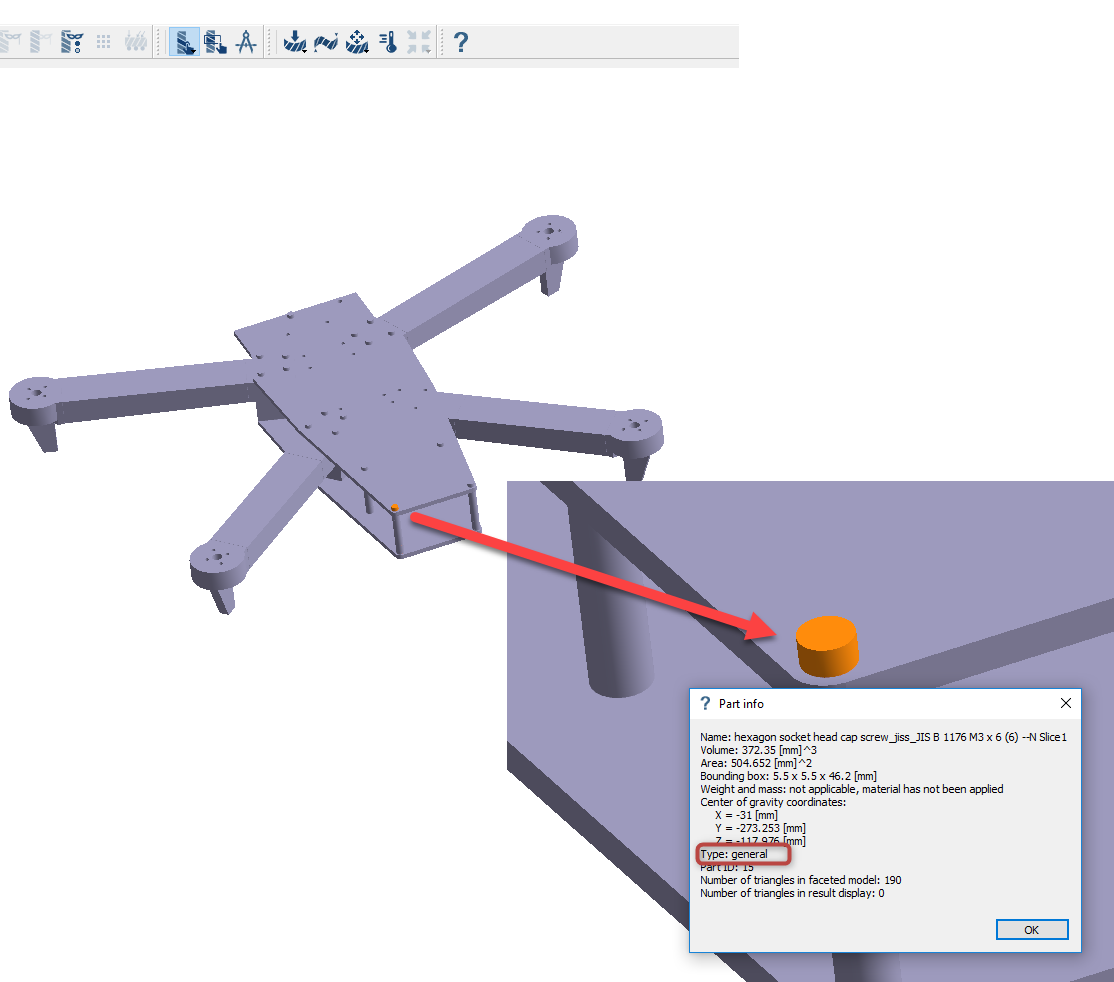Click the wavy surface toolbar icon
The height and width of the screenshot is (982, 1114).
pos(325,42)
